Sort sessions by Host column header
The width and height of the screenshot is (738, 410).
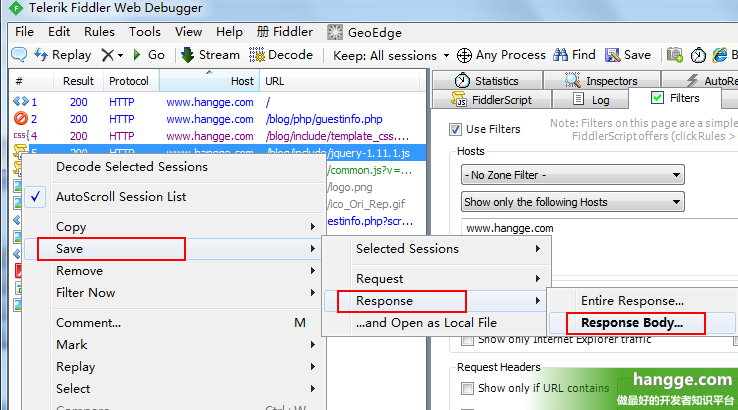pos(209,81)
